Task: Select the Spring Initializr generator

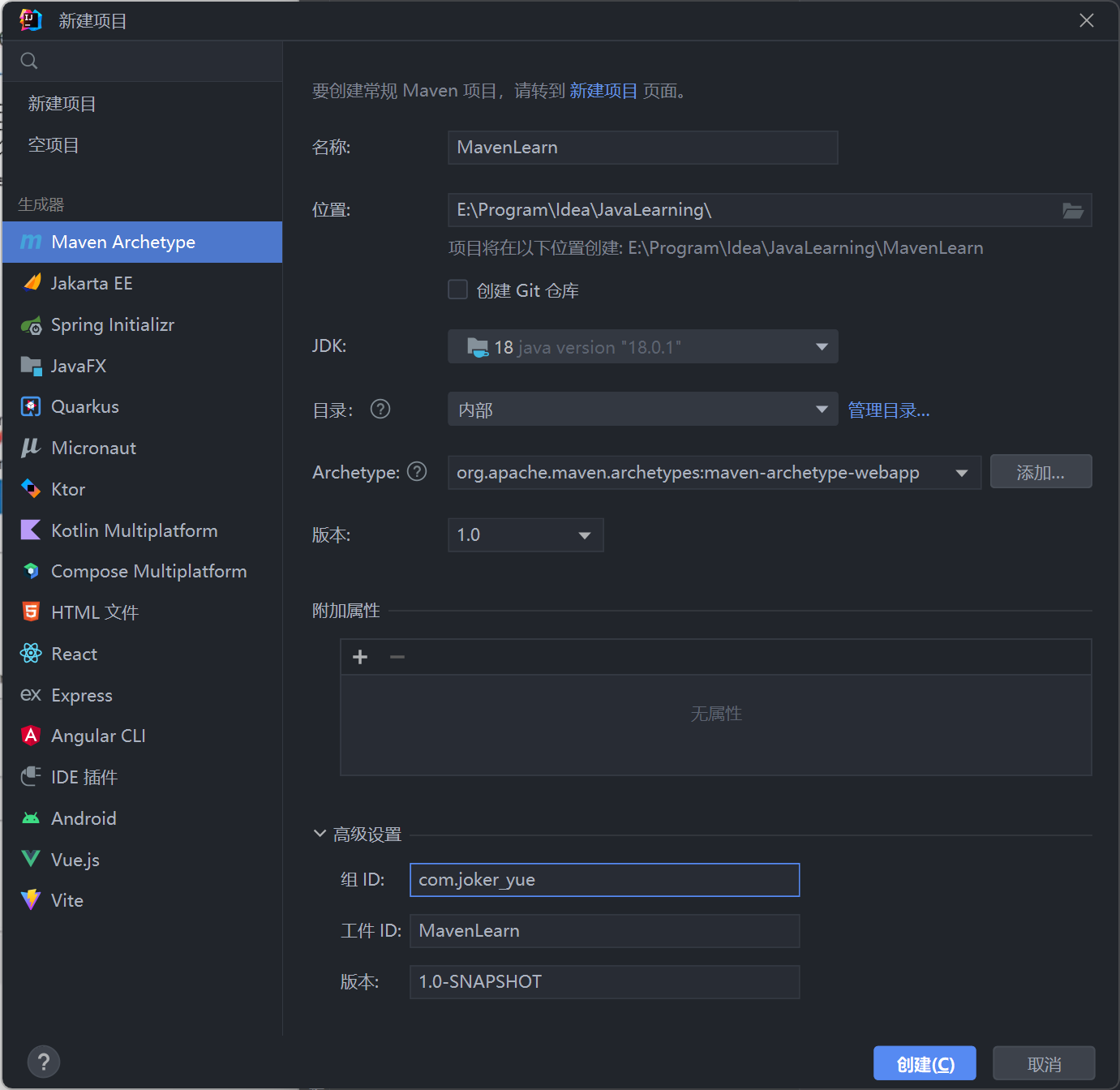Action: point(113,325)
